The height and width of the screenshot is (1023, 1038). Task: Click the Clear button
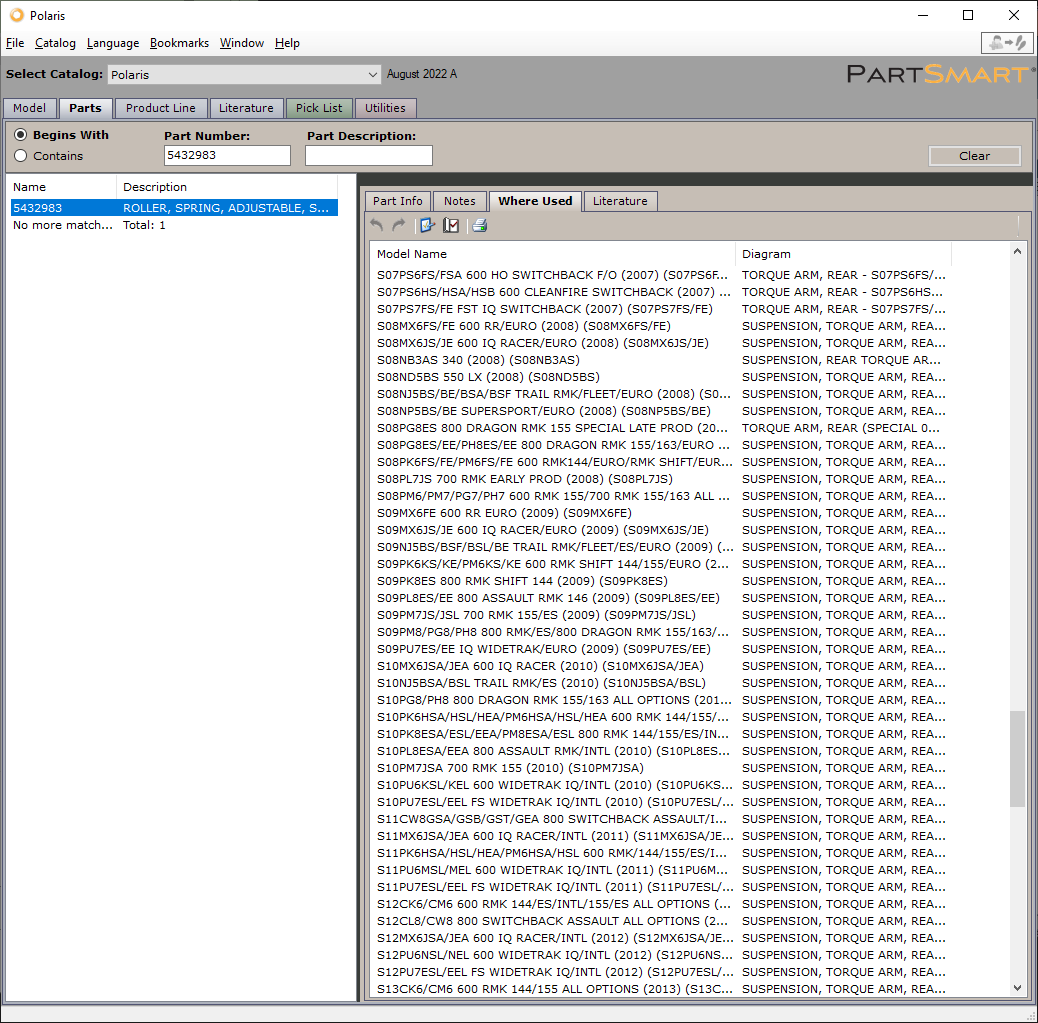pyautogui.click(x=974, y=156)
